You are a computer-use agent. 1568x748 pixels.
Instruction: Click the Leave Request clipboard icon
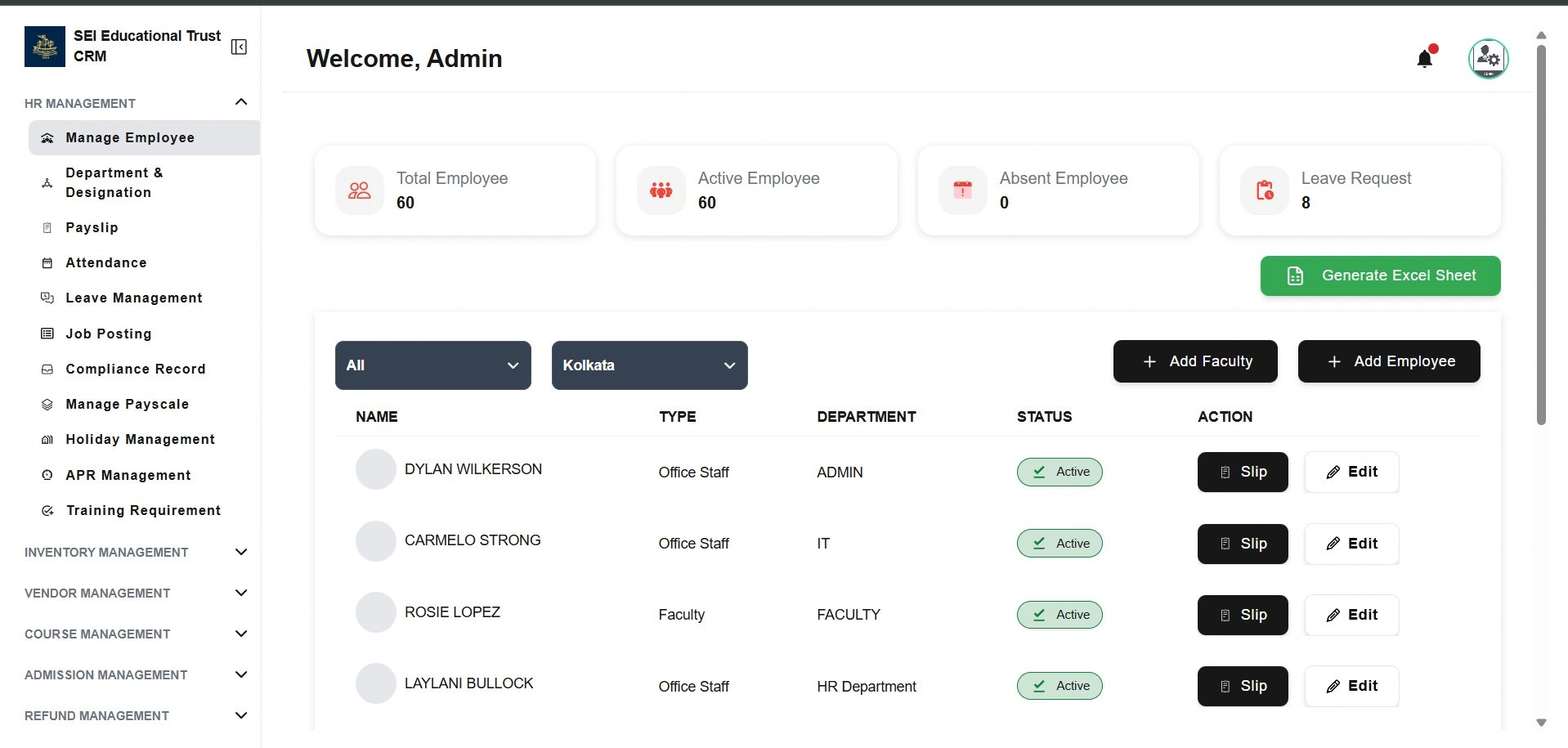click(x=1264, y=190)
